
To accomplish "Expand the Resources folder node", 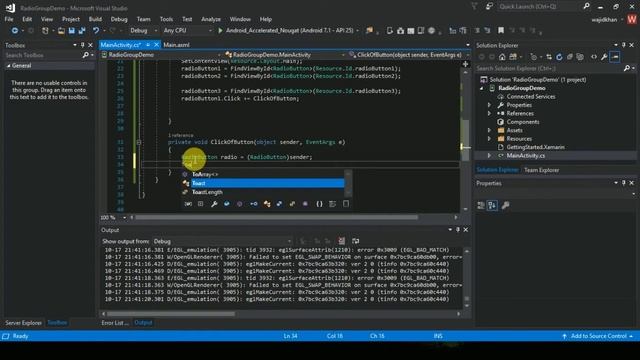I will pos(489,138).
